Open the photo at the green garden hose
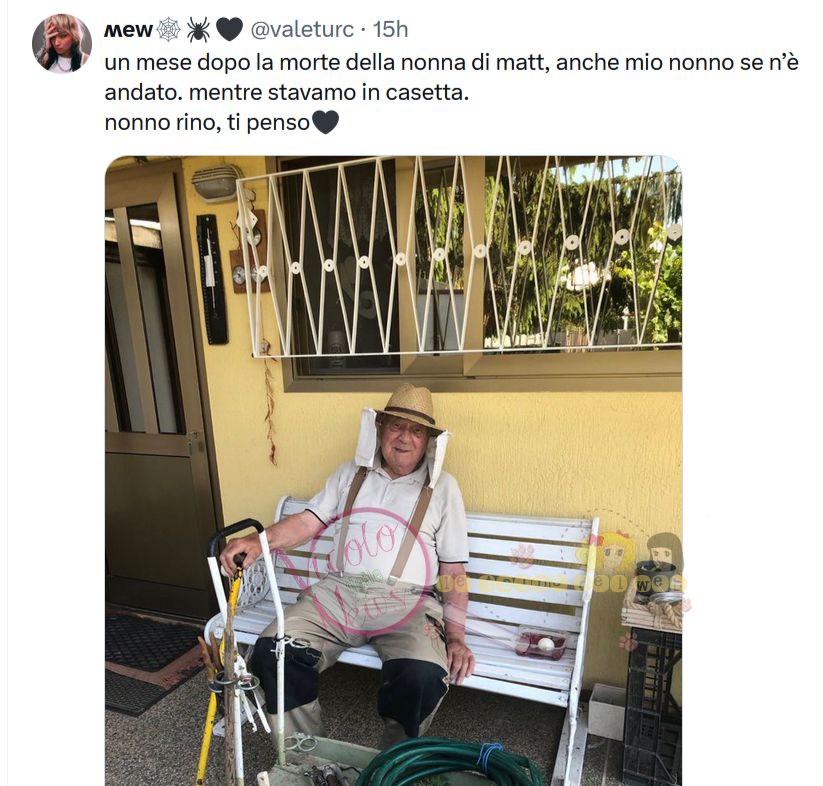 (x=449, y=763)
